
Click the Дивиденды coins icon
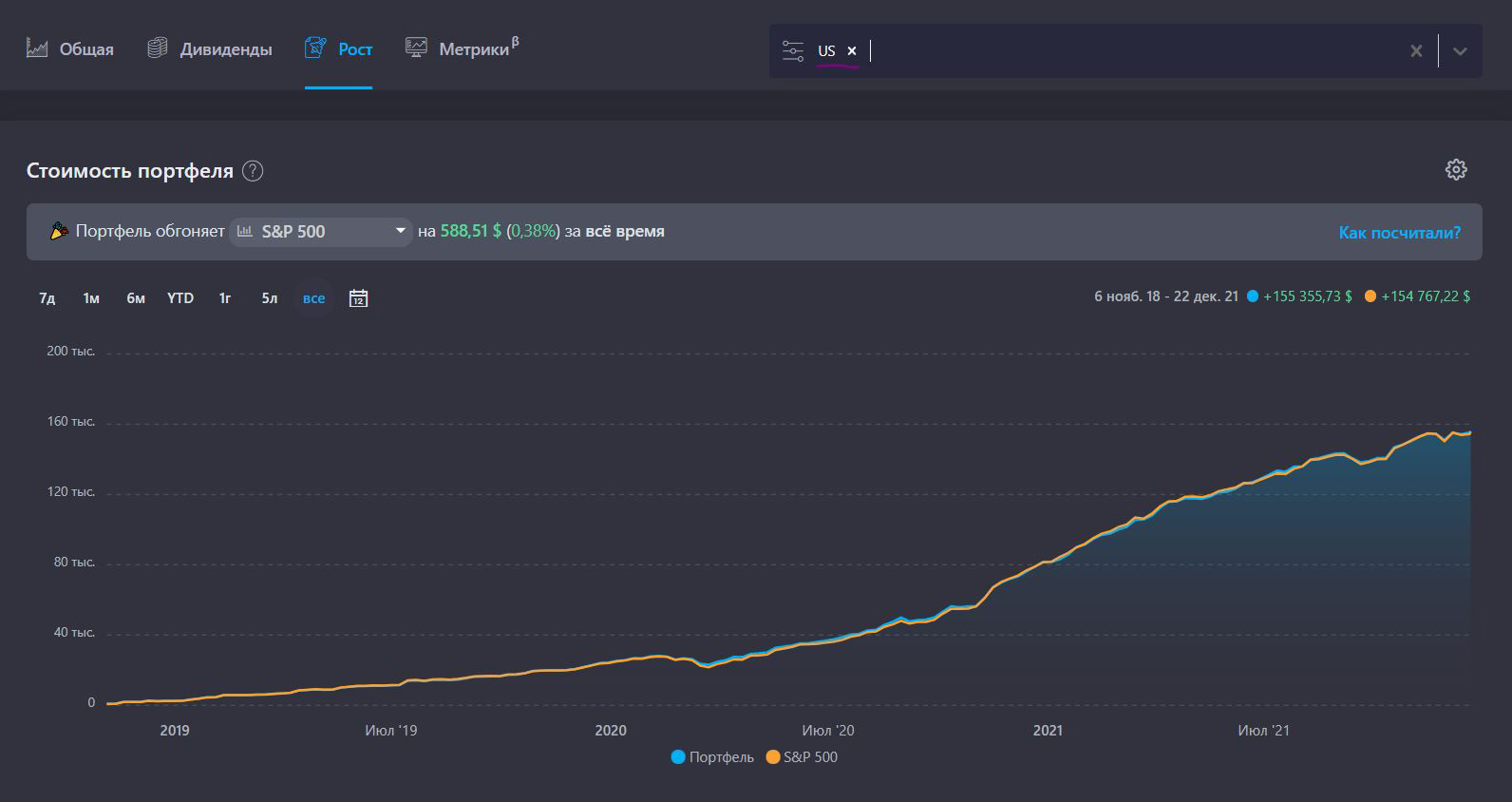click(x=158, y=48)
